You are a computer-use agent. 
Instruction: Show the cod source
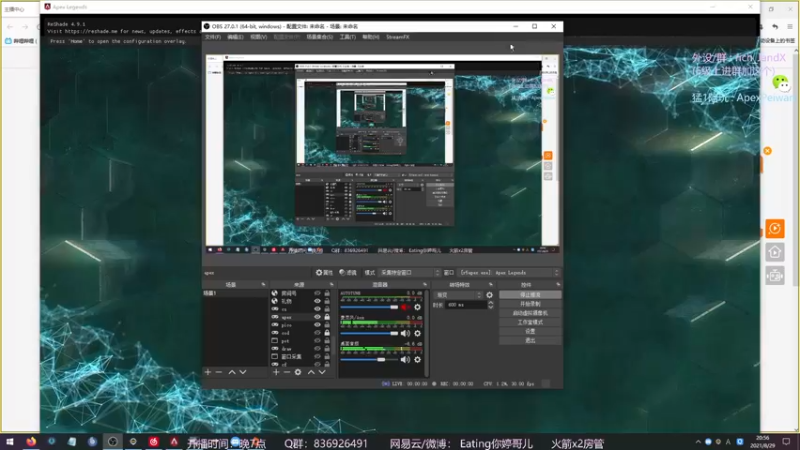[x=317, y=333]
